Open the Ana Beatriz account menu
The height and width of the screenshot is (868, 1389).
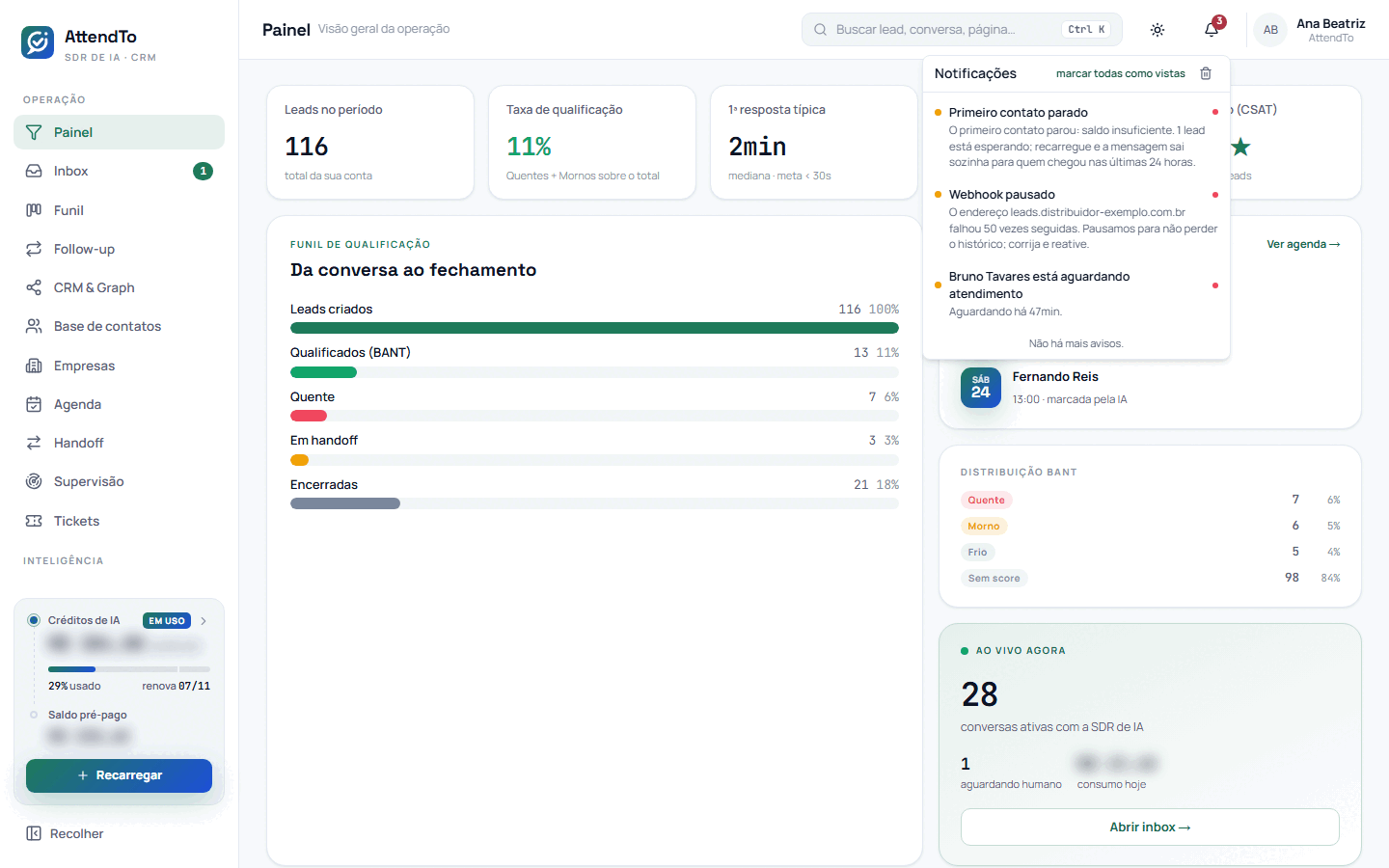coord(1310,30)
